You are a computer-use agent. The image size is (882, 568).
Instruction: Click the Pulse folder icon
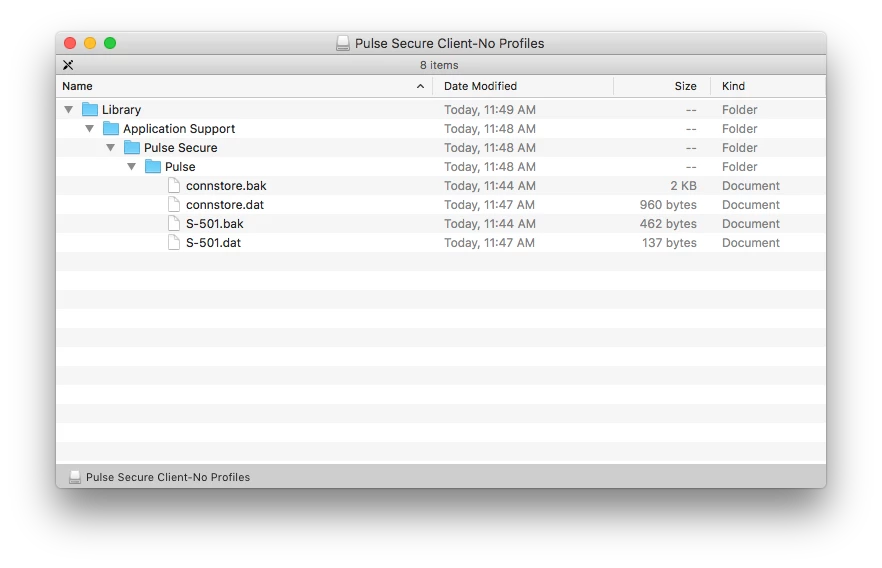point(153,166)
